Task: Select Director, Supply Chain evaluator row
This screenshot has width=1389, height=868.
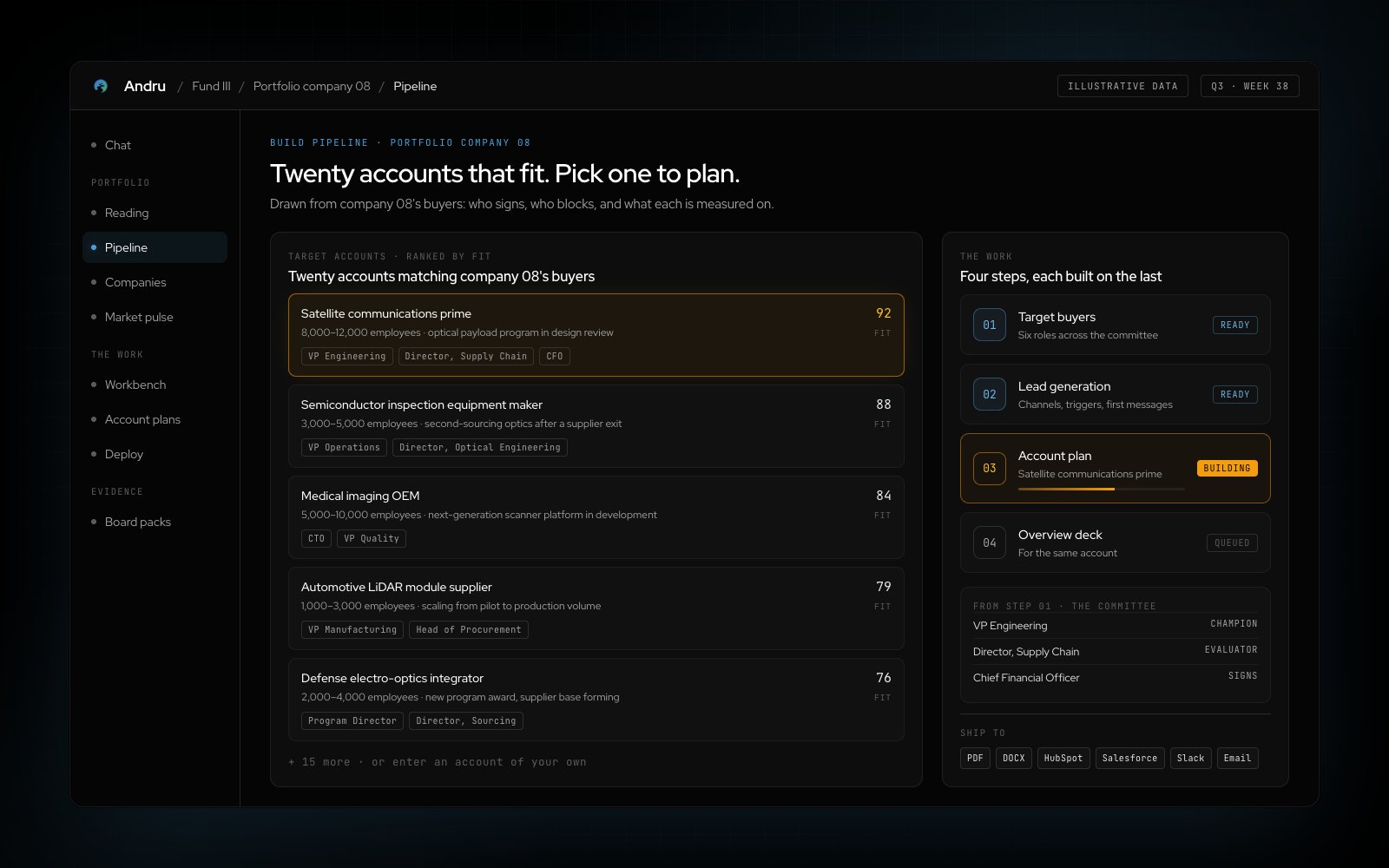Action: pos(1116,651)
